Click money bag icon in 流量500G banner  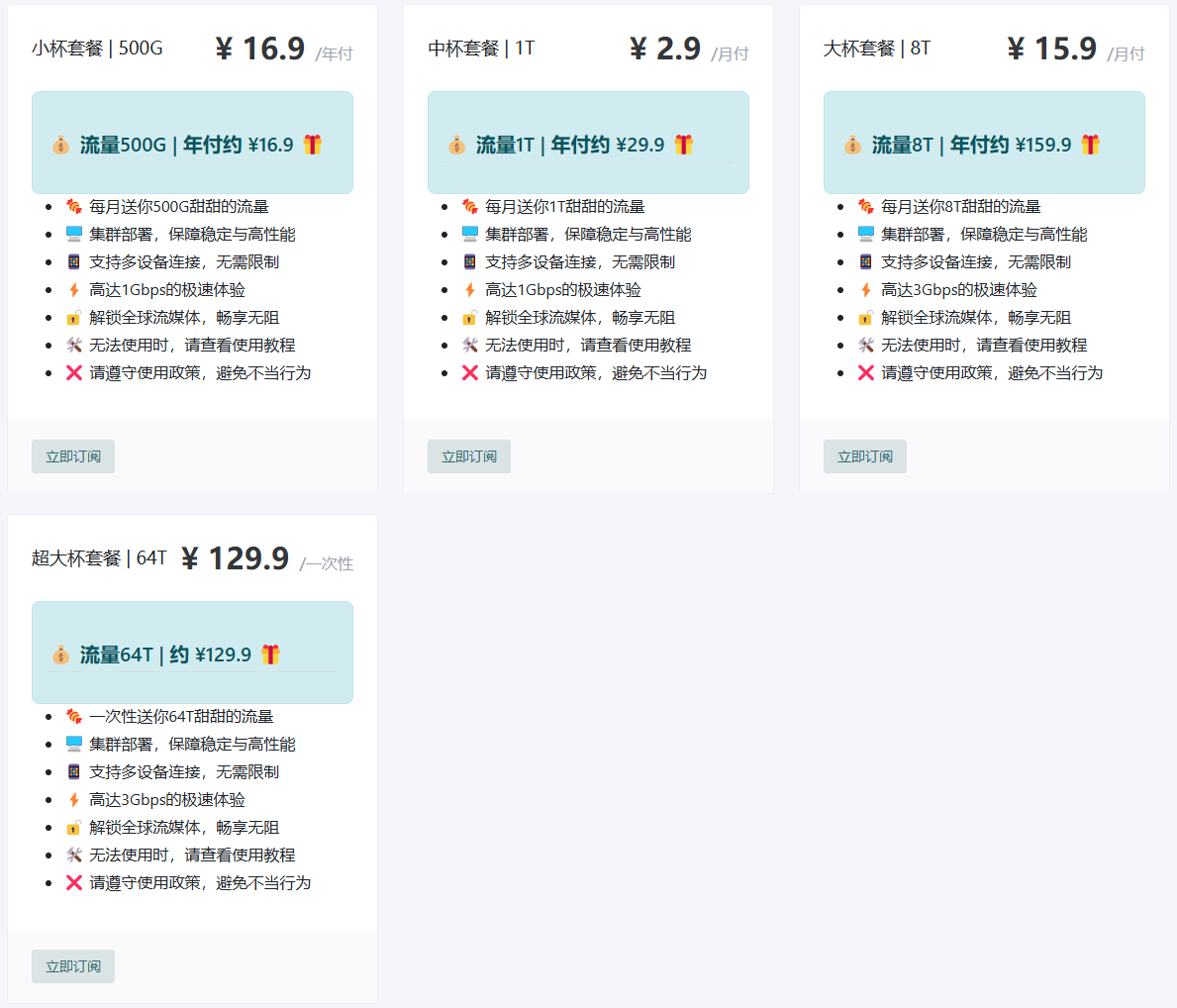coord(60,145)
